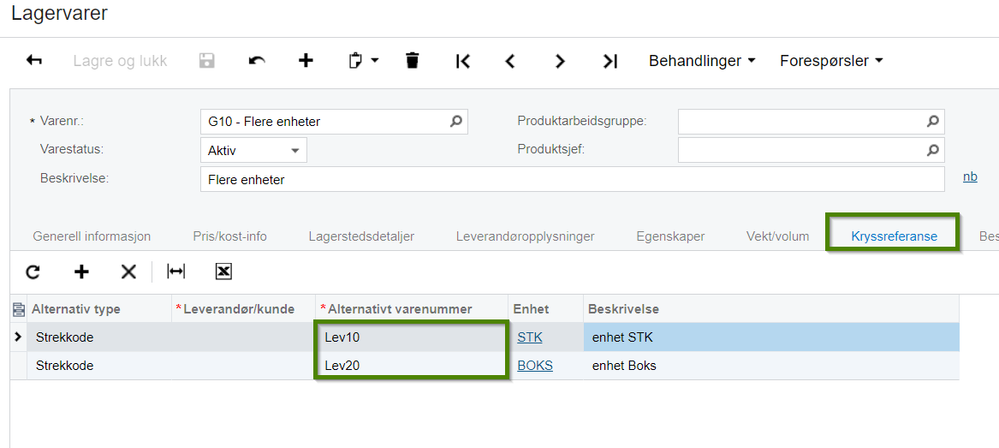Click the Beskrivelse column header
The height and width of the screenshot is (448, 999).
click(x=772, y=309)
